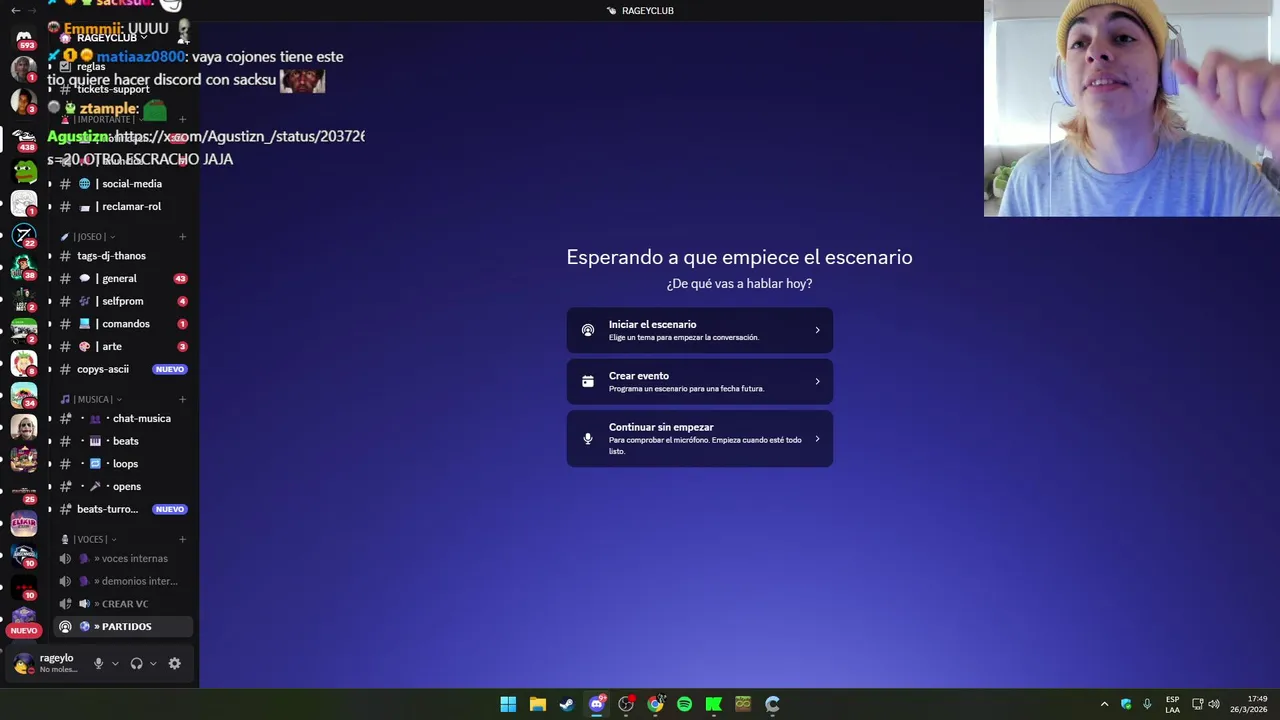The image size is (1280, 720).
Task: Collapse the MUSICA category
Action: pyautogui.click(x=91, y=399)
